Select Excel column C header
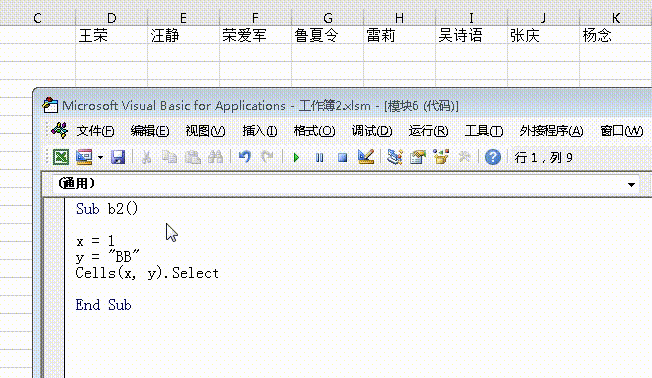The height and width of the screenshot is (378, 652). (37, 18)
